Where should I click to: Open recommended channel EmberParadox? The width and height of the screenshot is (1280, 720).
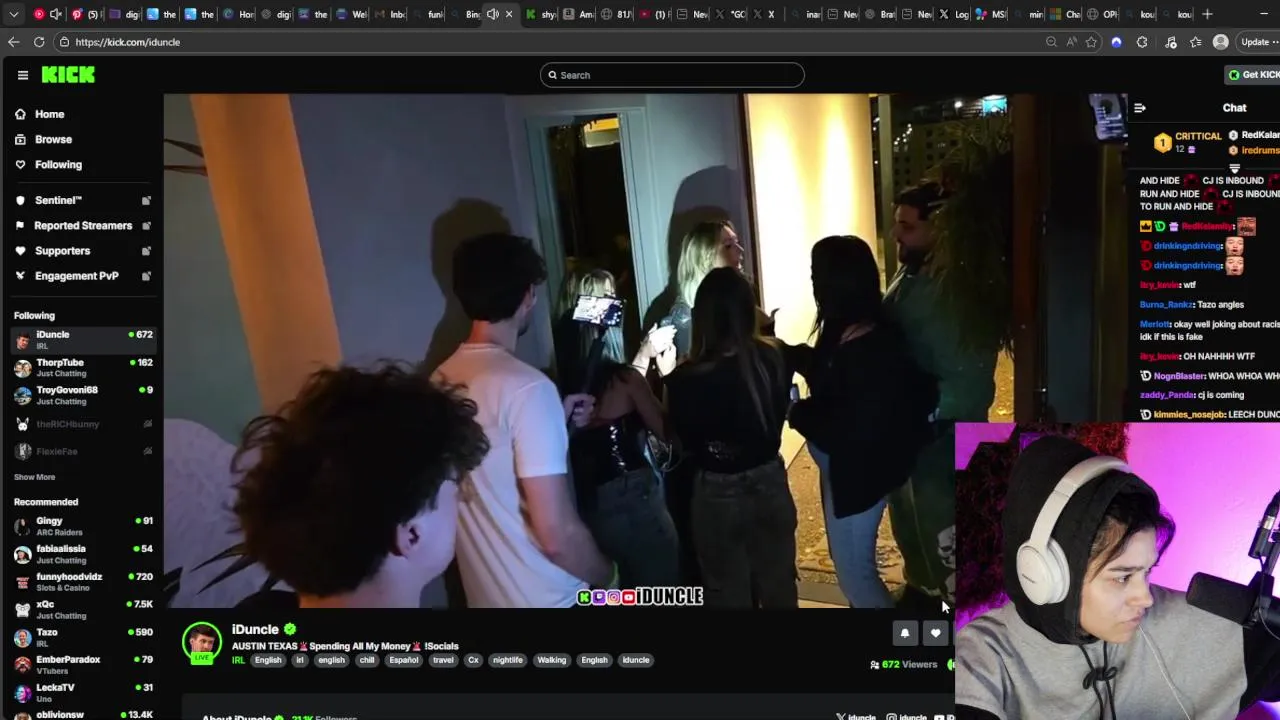[x=83, y=665]
